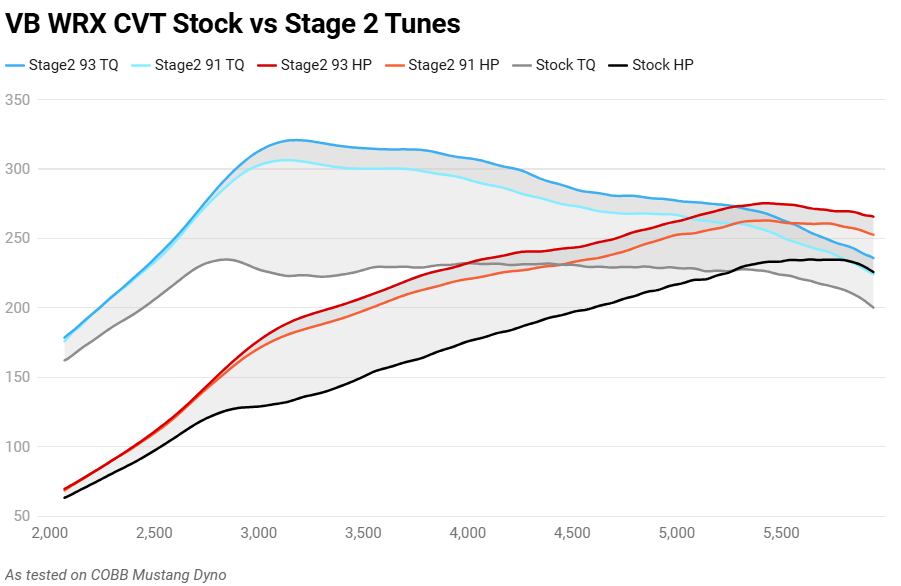Click the Stage2 91 TQ legend color line
The height and width of the screenshot is (586, 901).
click(140, 65)
